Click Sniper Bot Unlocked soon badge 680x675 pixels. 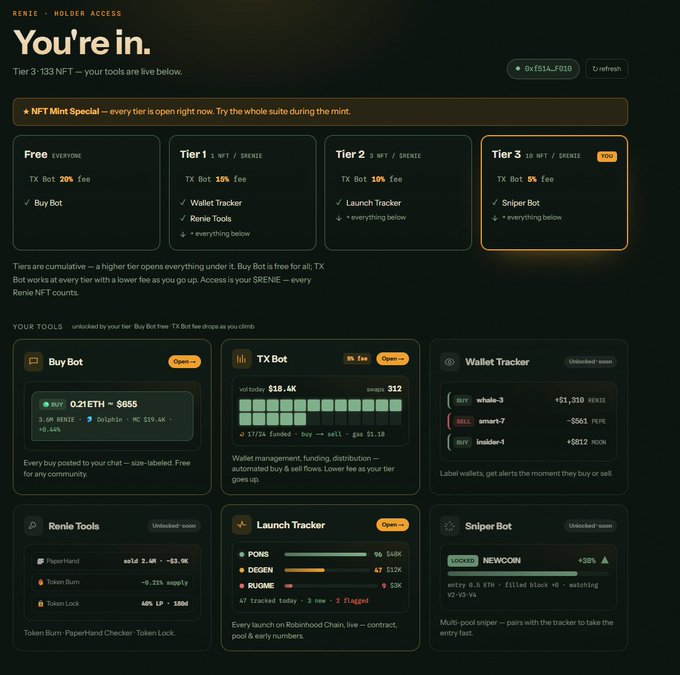(590, 526)
